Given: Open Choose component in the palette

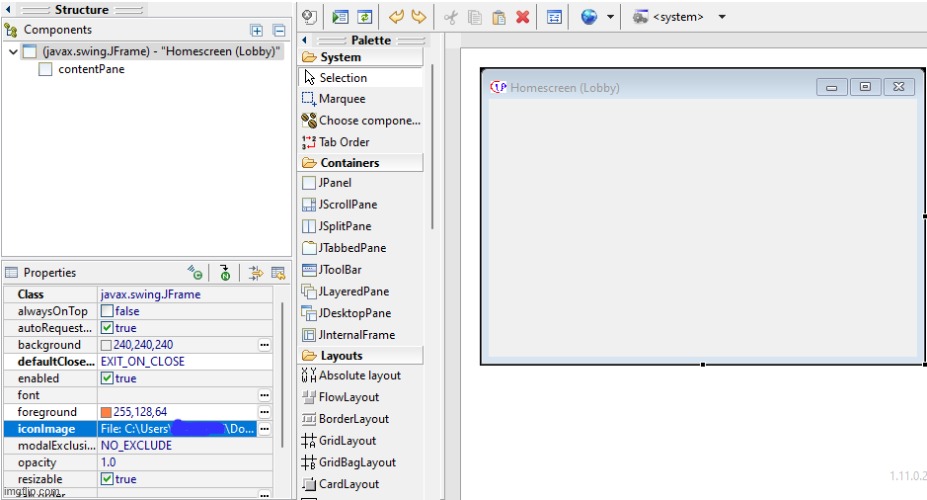Looking at the screenshot, I should 361,121.
